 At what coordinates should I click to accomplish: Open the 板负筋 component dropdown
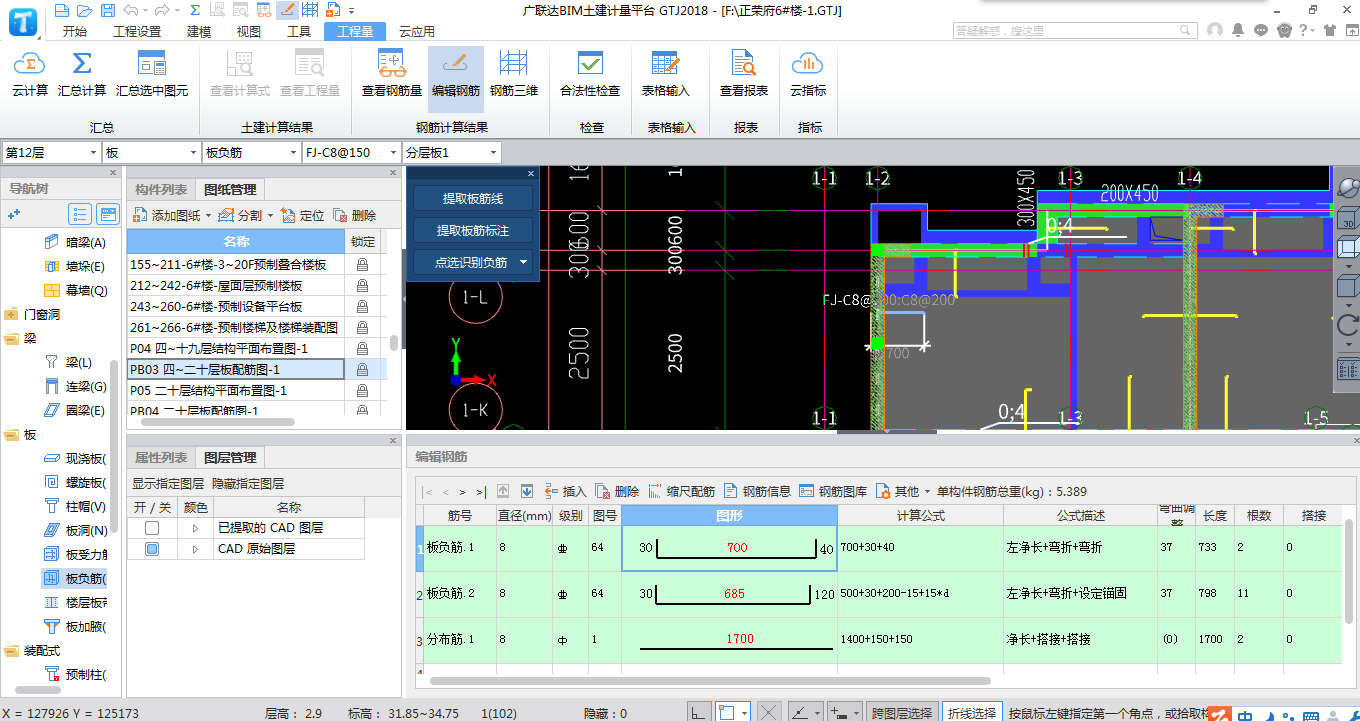[293, 153]
